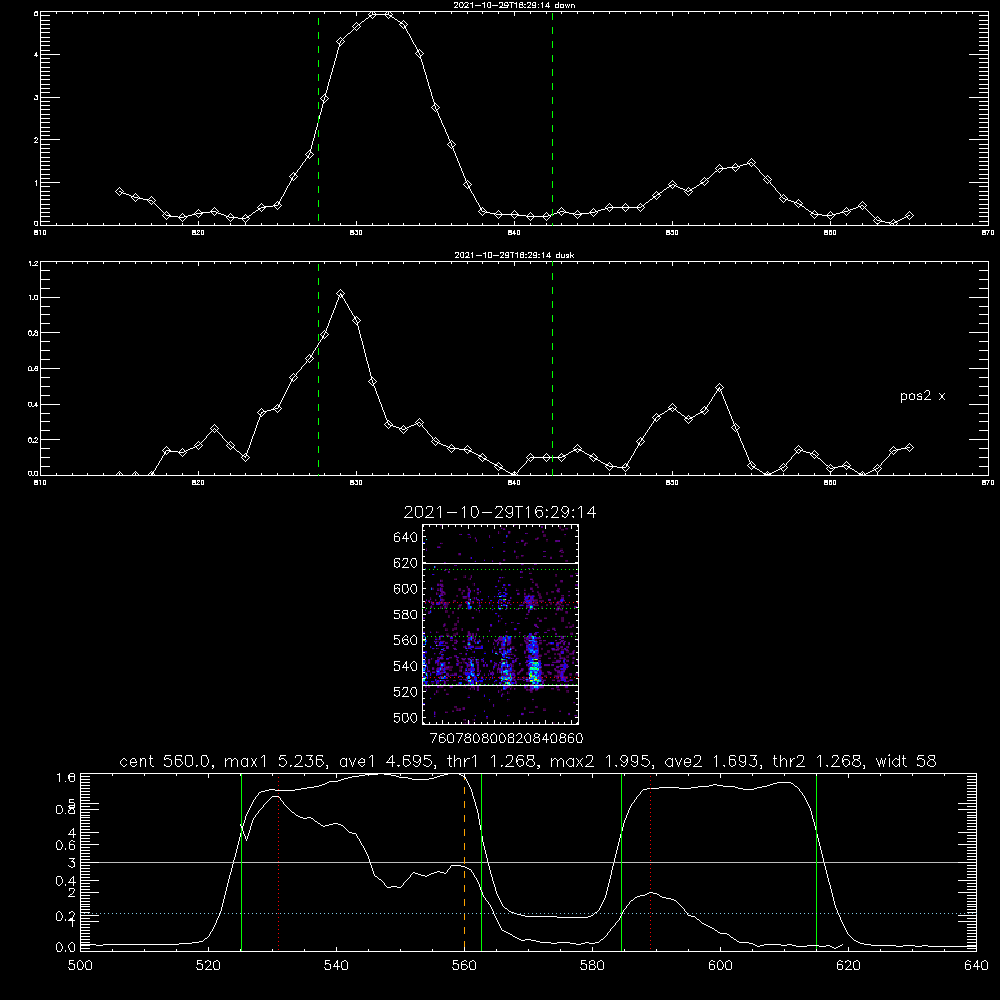
Task: Click the spectrogram image thumbnail
Action: 501,624
